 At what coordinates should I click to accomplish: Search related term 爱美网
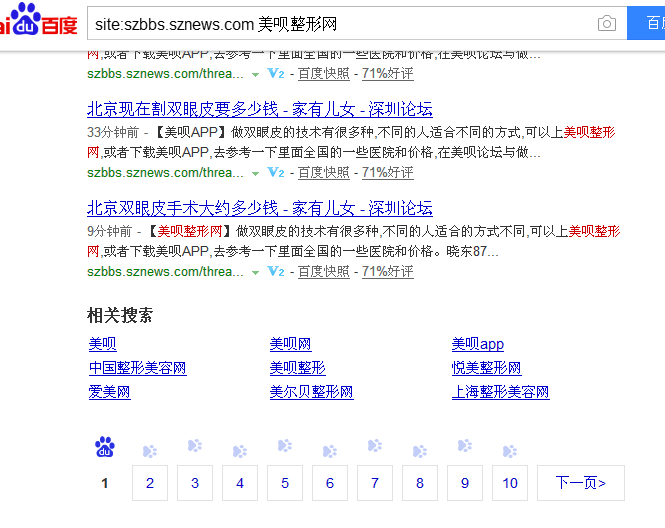(x=109, y=392)
